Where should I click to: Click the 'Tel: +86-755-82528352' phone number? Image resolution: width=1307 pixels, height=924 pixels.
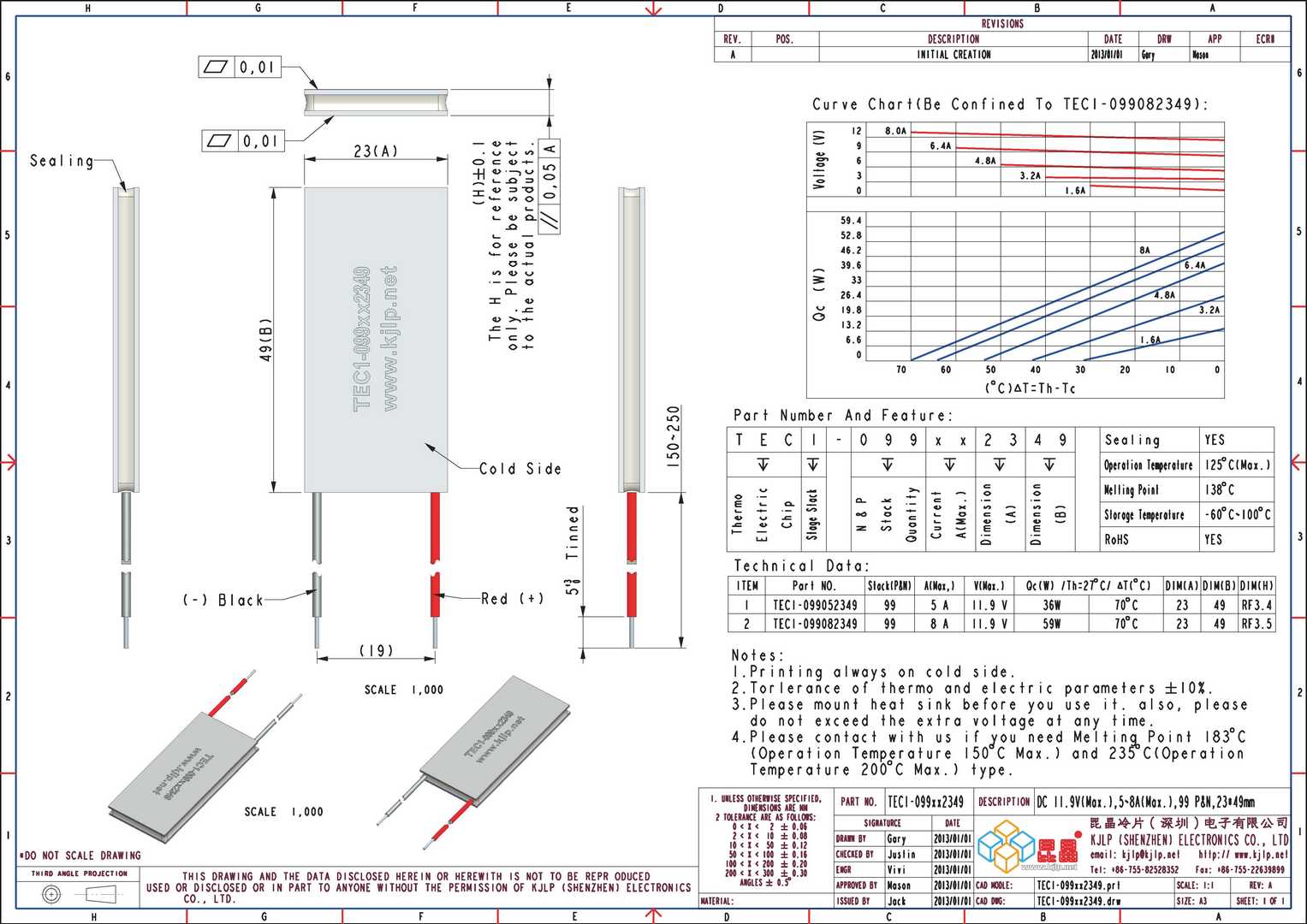point(1134,869)
